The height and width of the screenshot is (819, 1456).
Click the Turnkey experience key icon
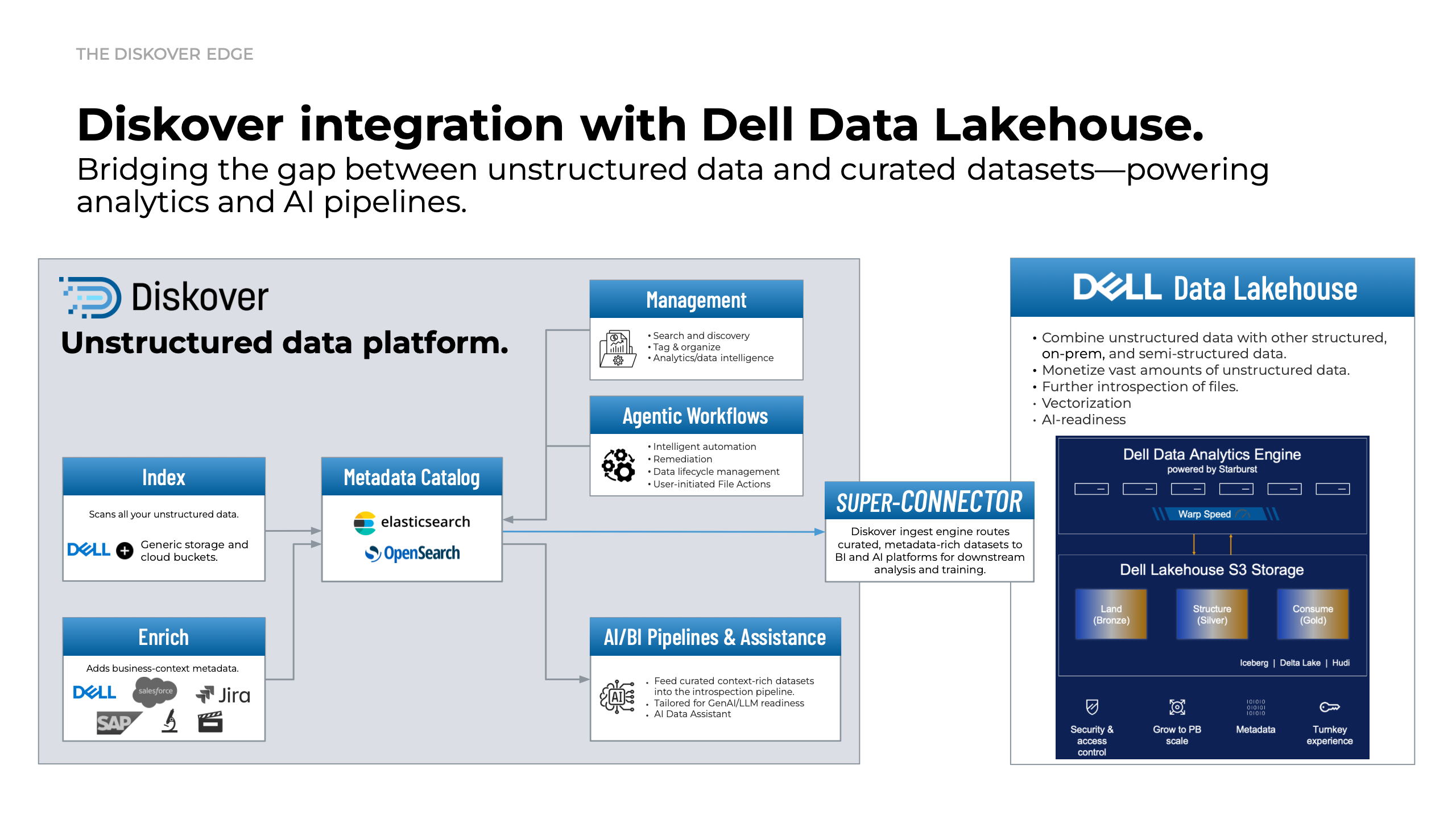click(1329, 707)
